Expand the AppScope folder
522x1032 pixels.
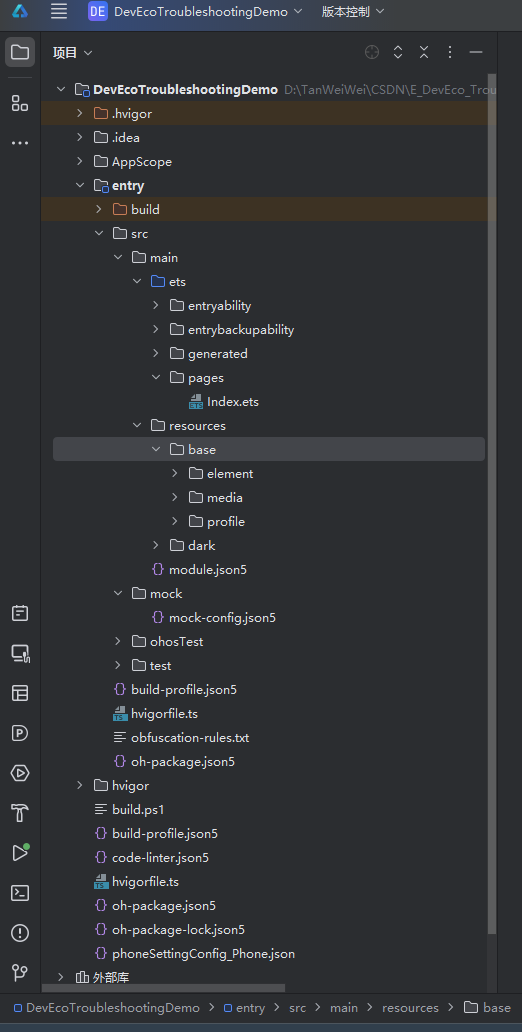click(80, 162)
